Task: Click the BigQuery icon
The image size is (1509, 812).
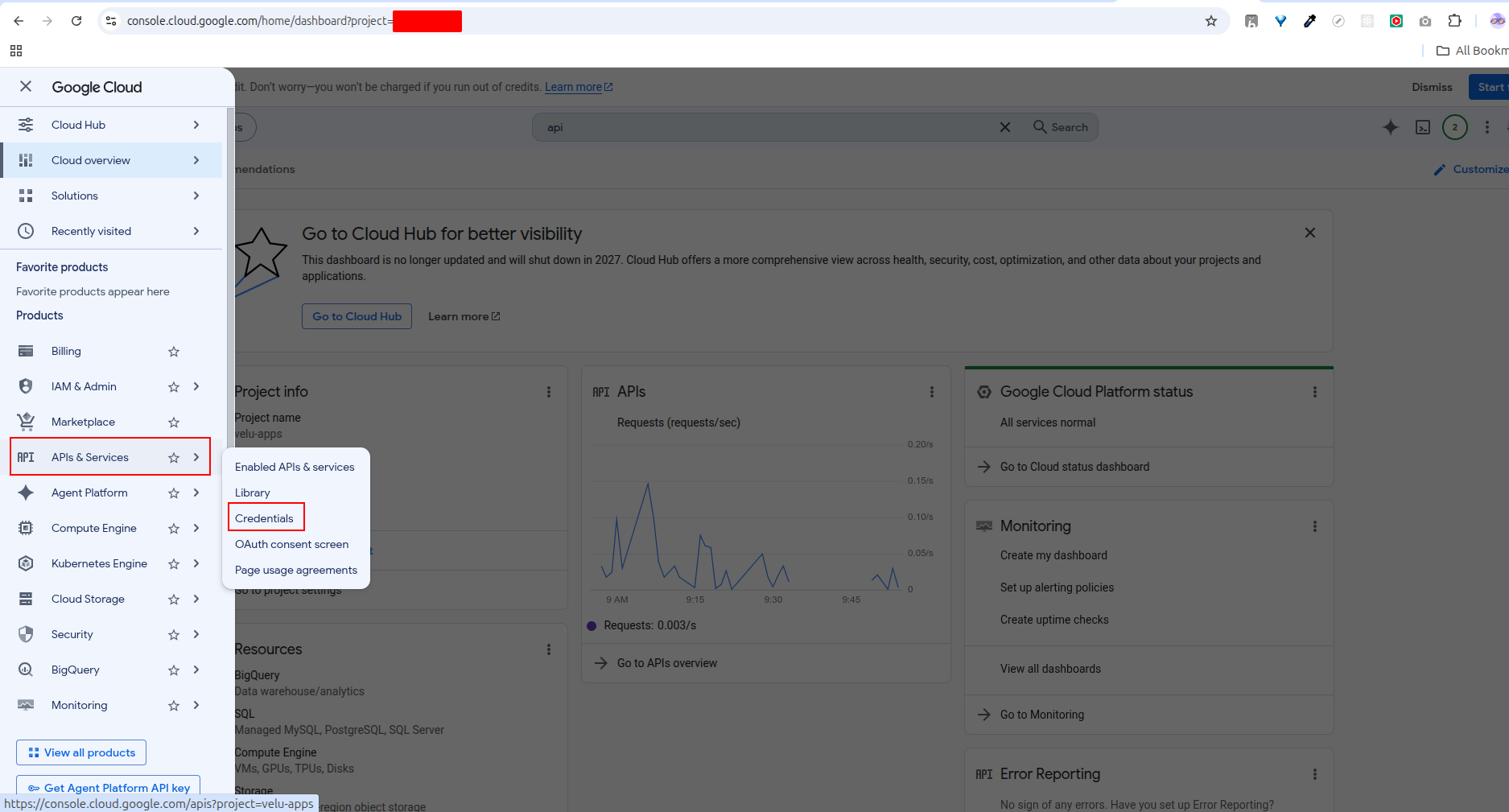Action: [x=26, y=670]
